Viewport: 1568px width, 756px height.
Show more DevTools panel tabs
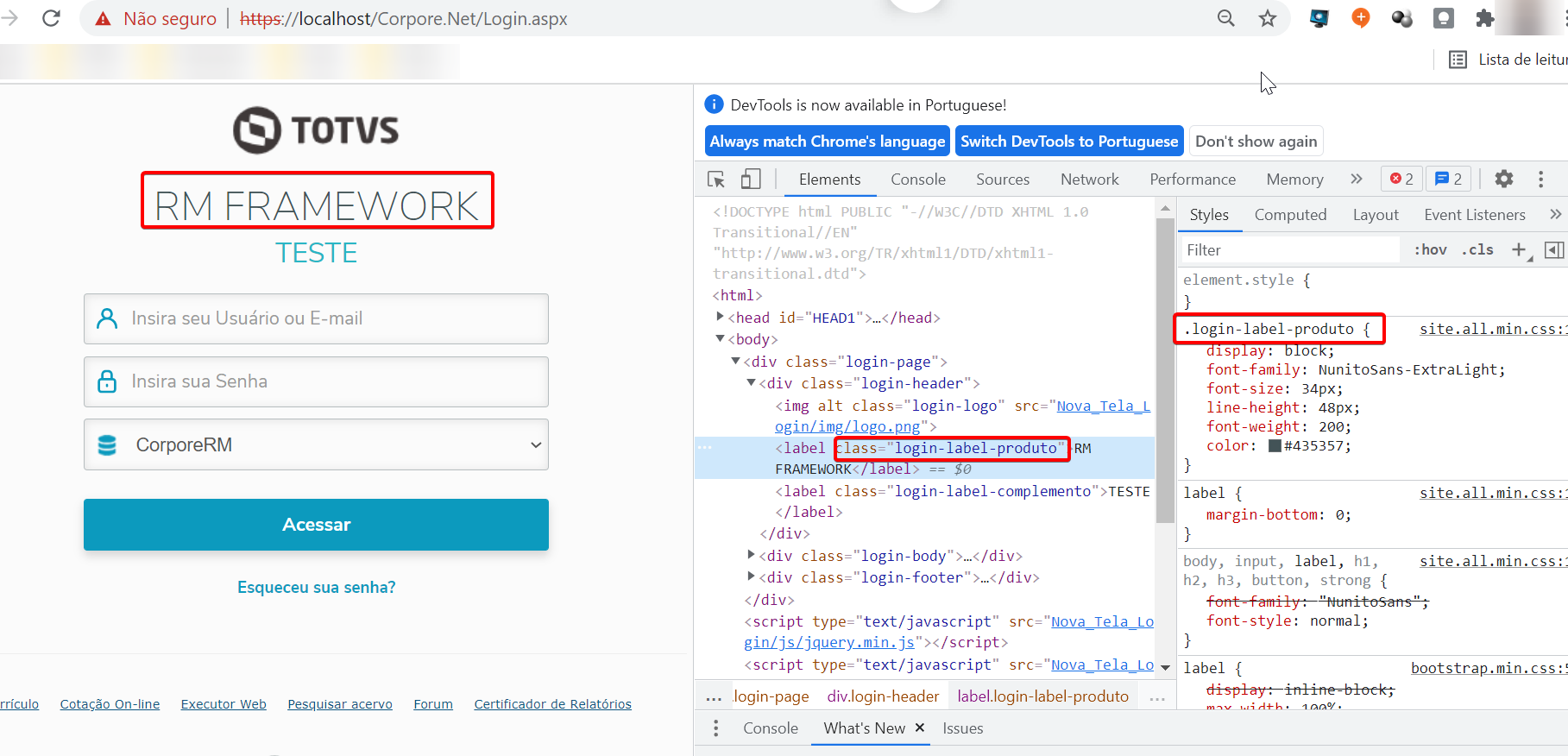[x=1357, y=179]
